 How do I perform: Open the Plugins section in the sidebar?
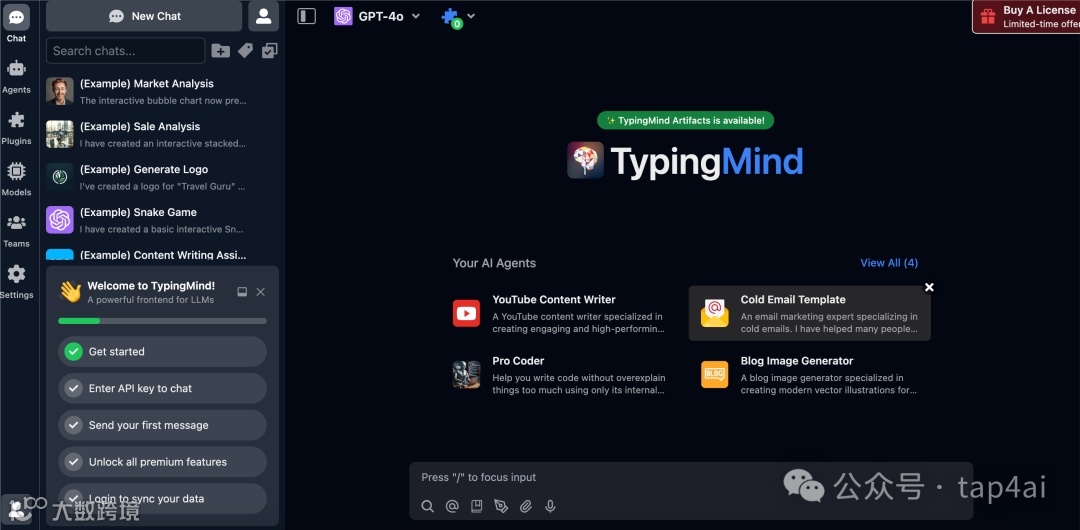pos(17,128)
